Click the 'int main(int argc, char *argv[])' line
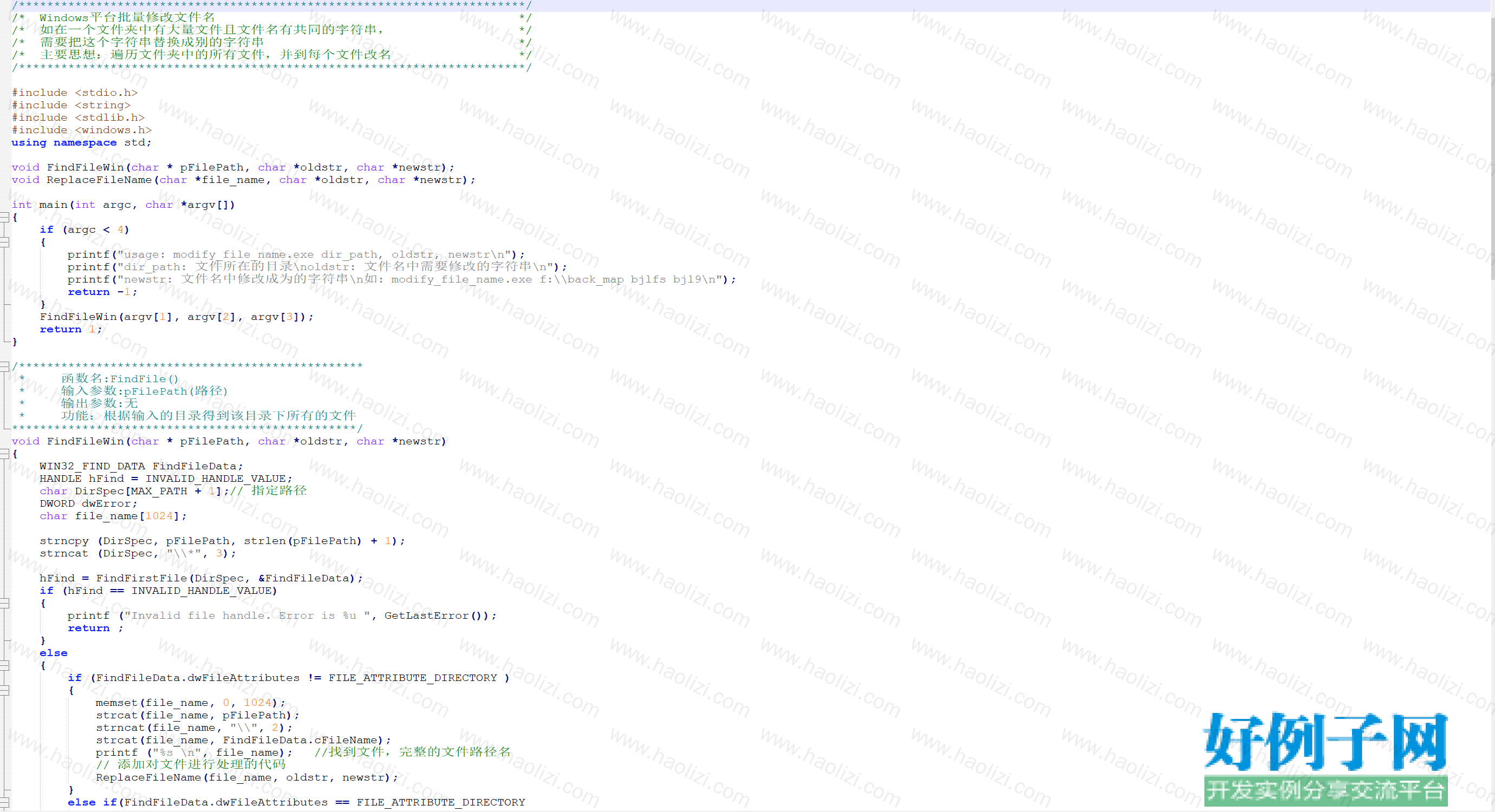1495x812 pixels. tap(123, 205)
